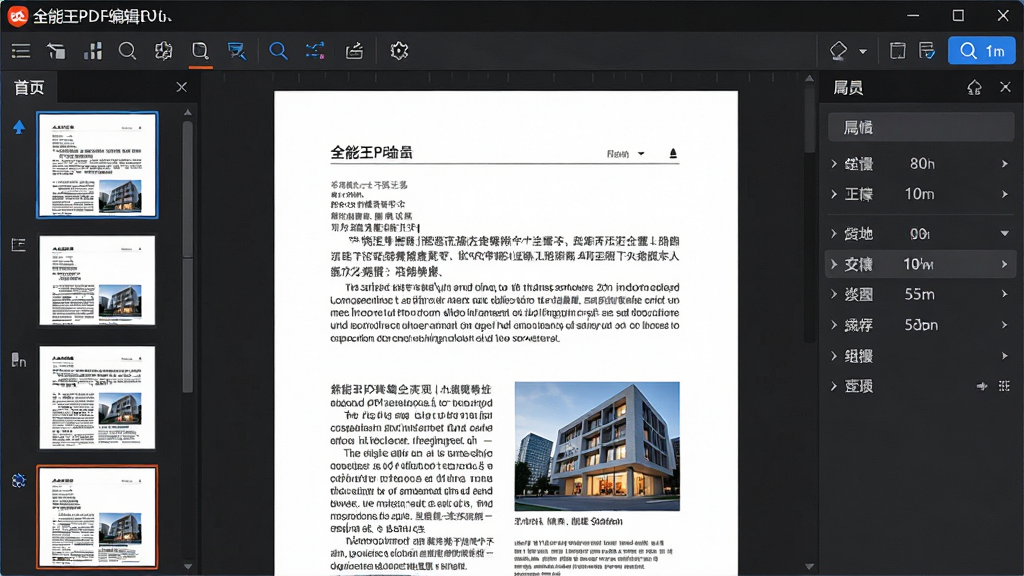Click the app logo in title bar
The image size is (1024, 576).
[18, 16]
